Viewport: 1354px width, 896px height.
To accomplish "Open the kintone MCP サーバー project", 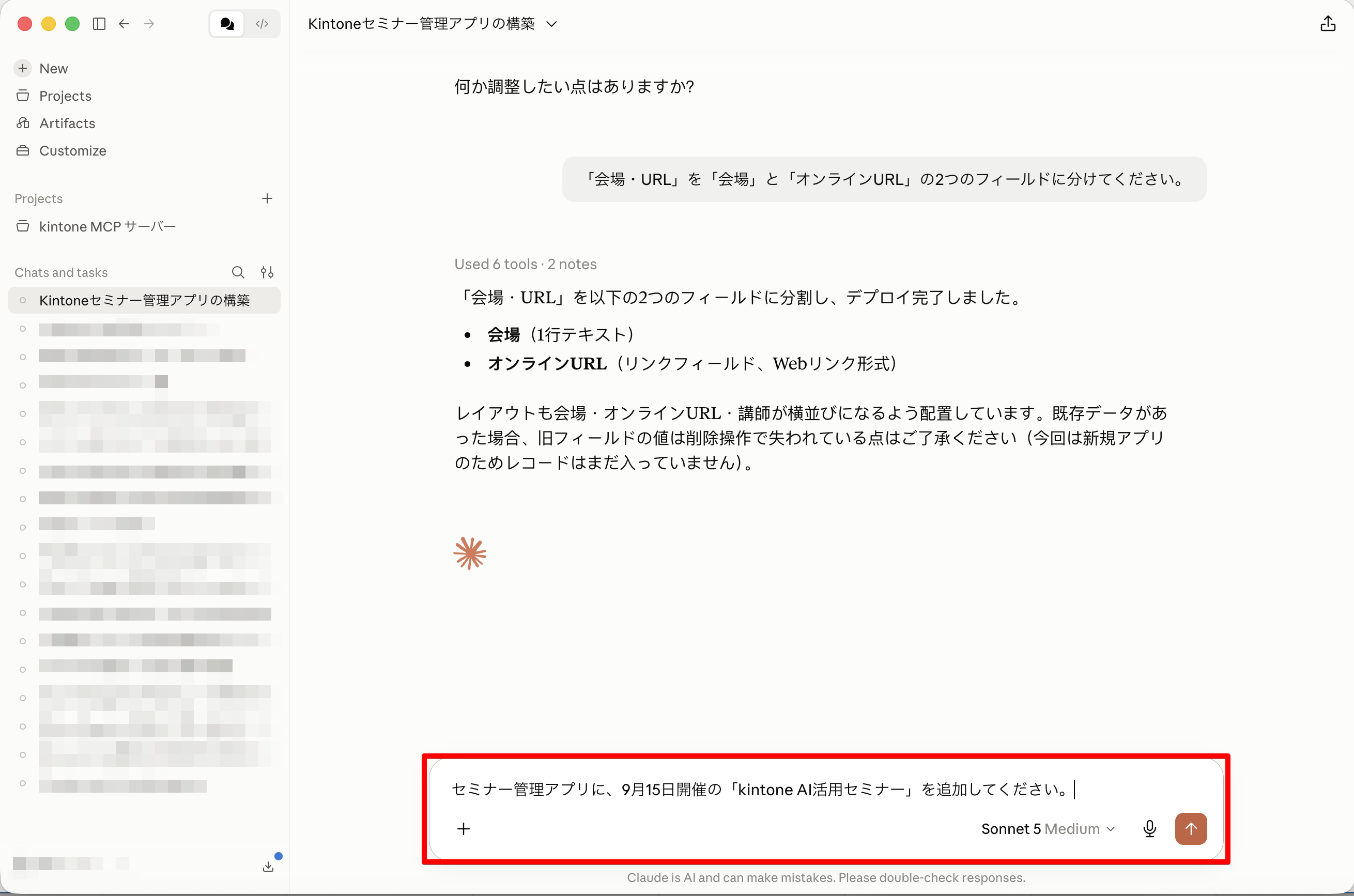I will tap(107, 227).
